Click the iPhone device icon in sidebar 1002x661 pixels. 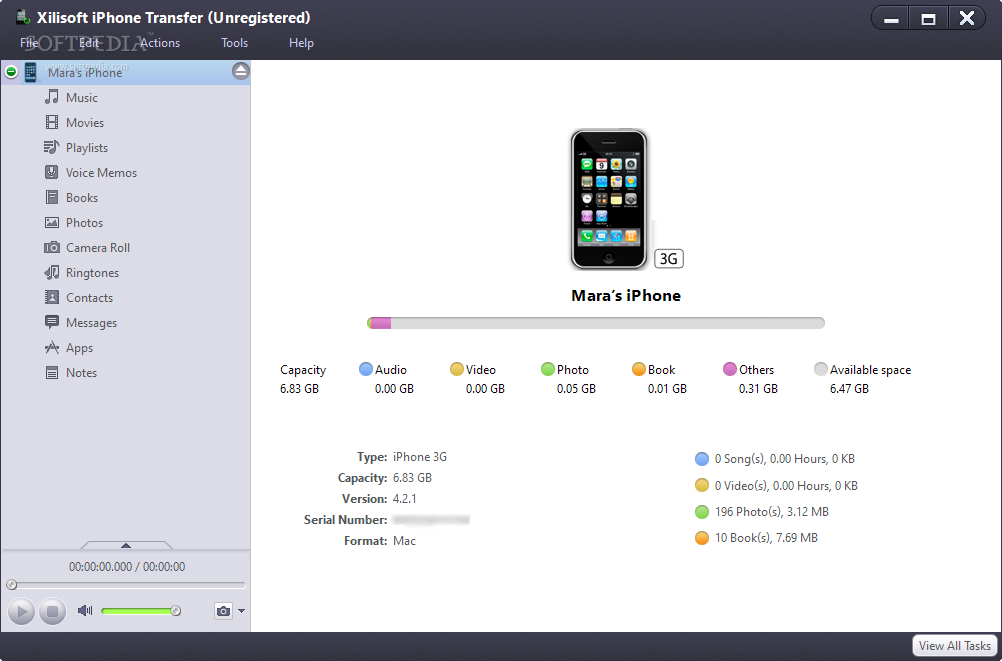(30, 72)
